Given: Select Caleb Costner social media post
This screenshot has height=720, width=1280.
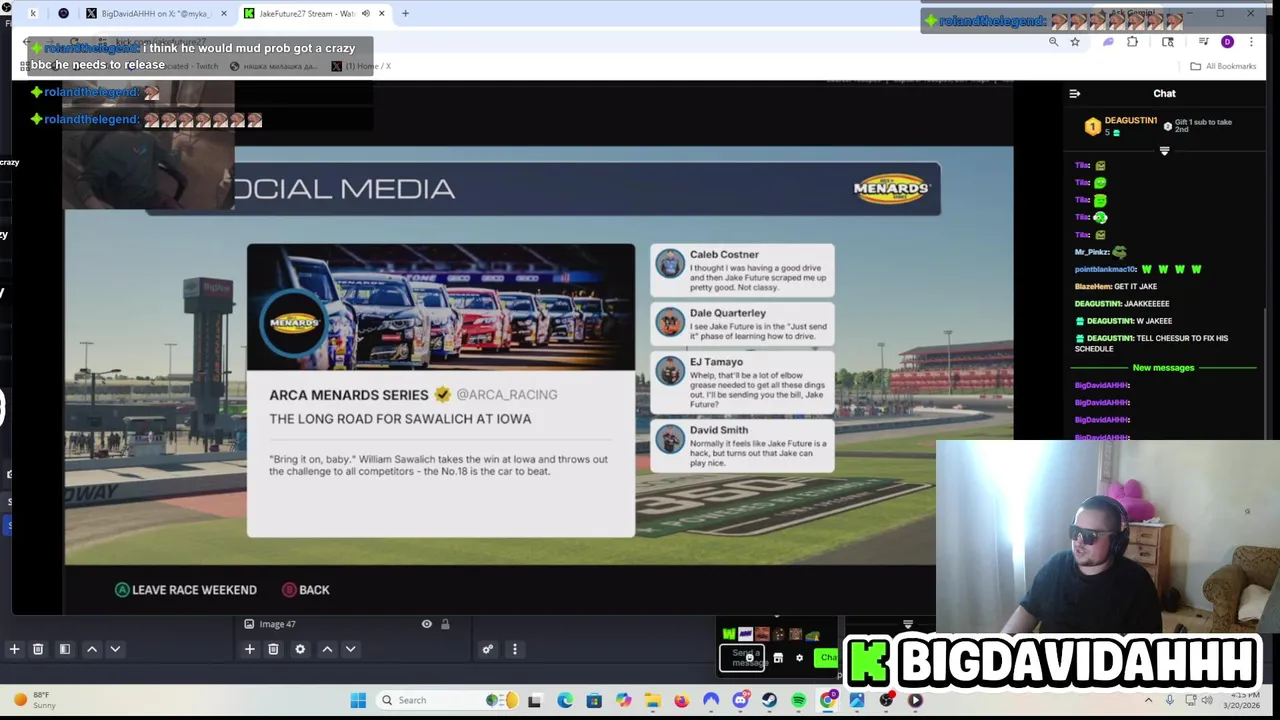Looking at the screenshot, I should pyautogui.click(x=742, y=271).
